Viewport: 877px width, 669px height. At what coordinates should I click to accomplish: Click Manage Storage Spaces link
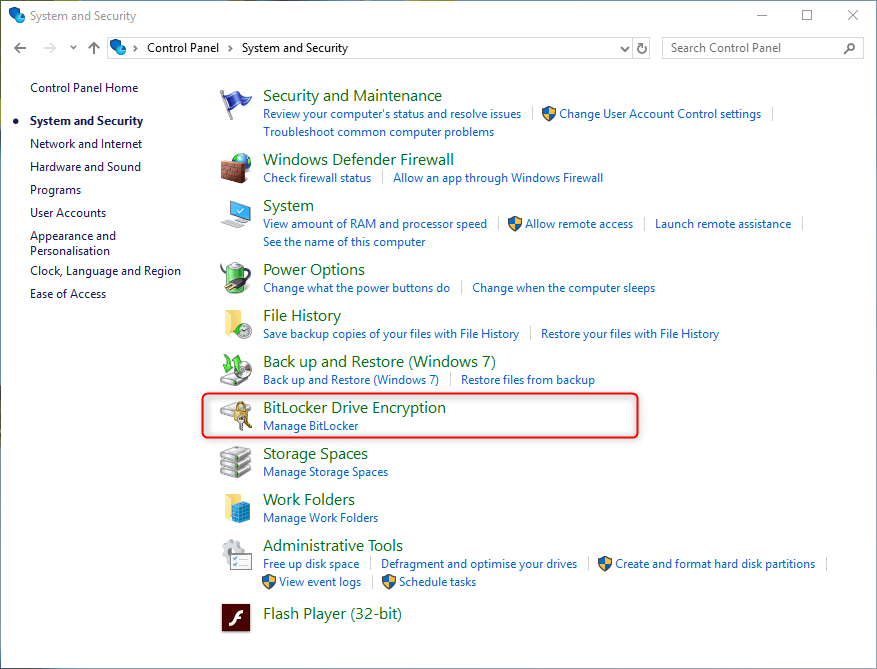[x=326, y=472]
